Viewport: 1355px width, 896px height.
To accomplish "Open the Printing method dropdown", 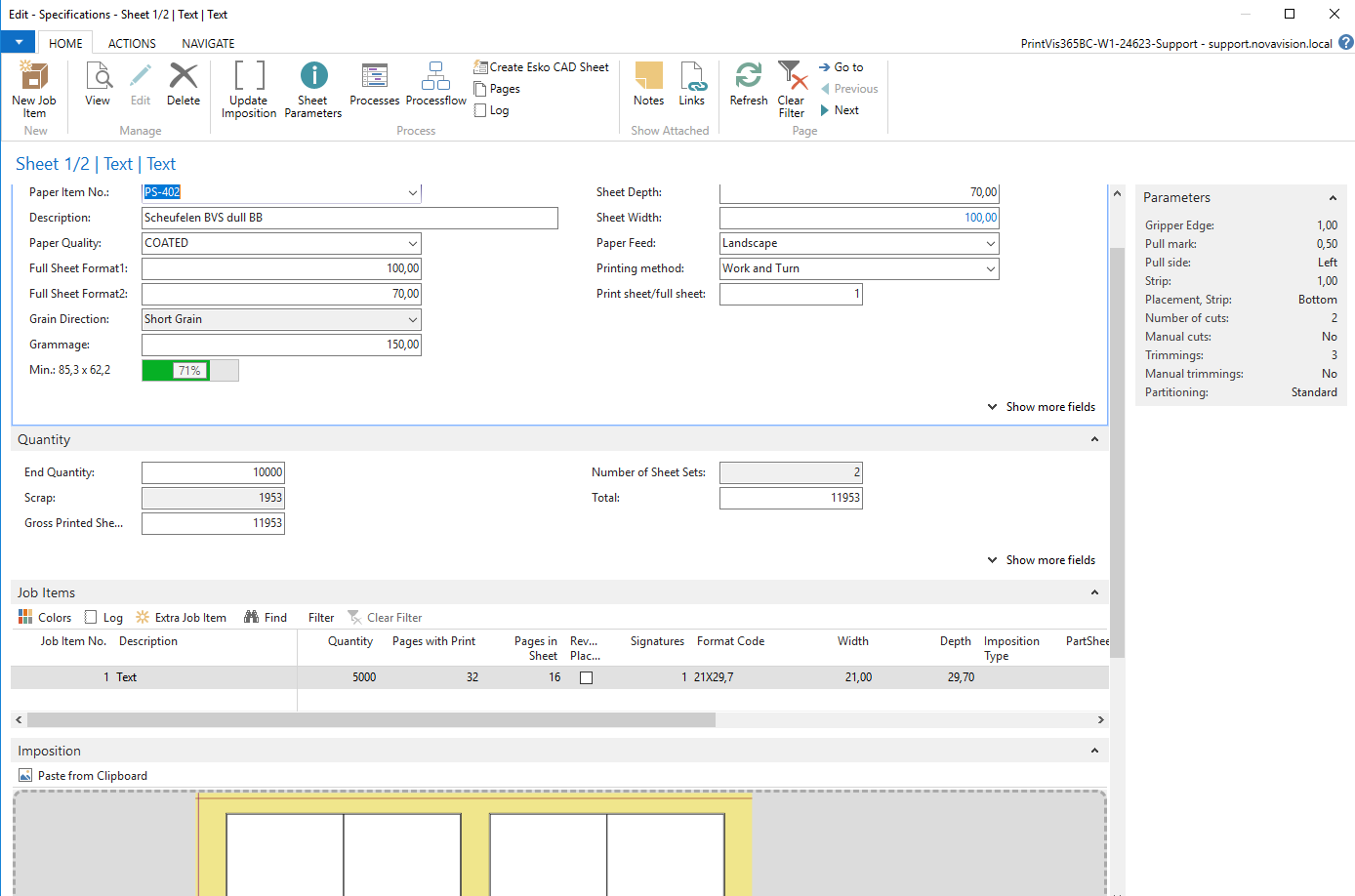I will click(x=991, y=268).
